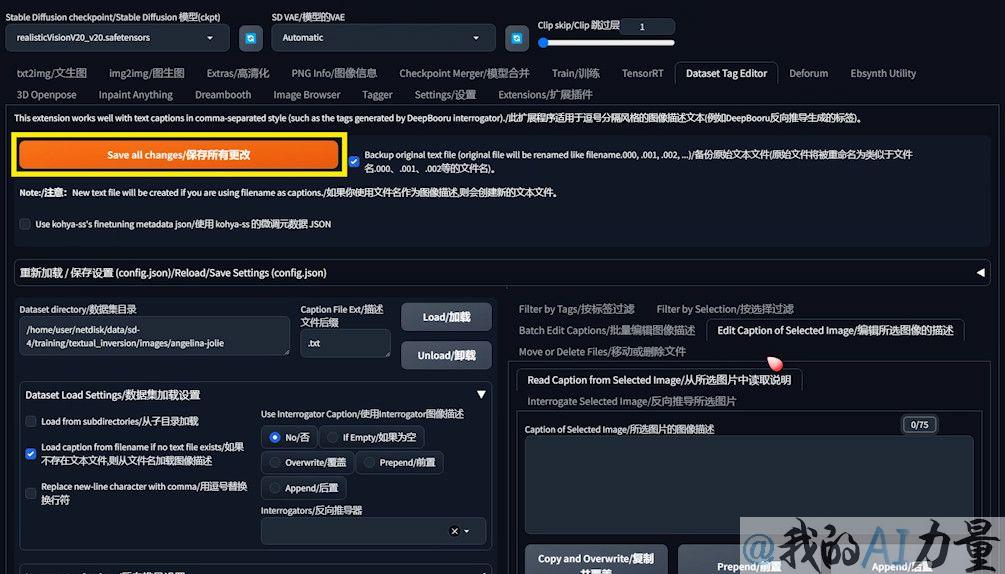Select the Overwrite radio option
1005x574 pixels.
click(308, 463)
